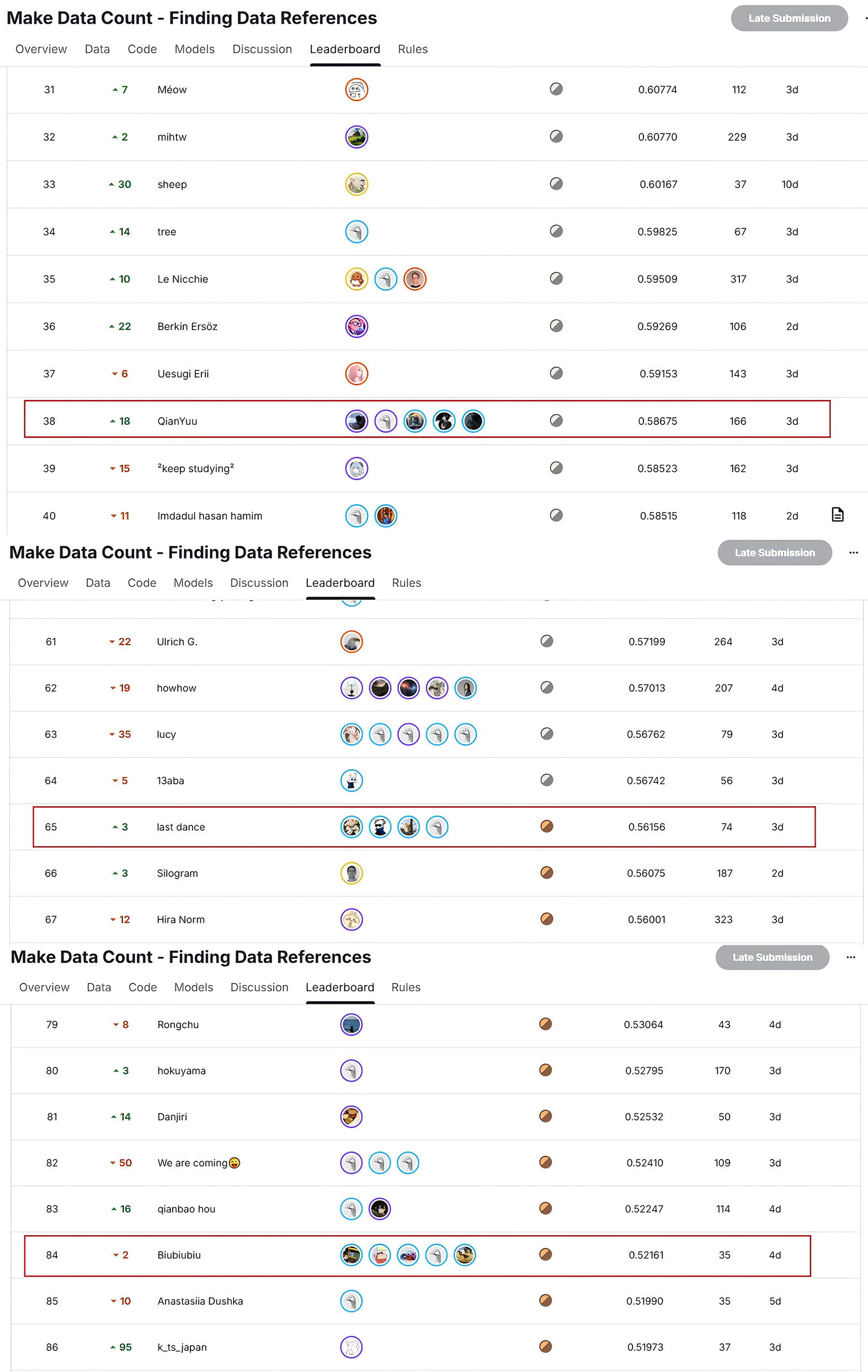Open the bronze medal icon for last dance
The image size is (868, 1372).
(547, 826)
